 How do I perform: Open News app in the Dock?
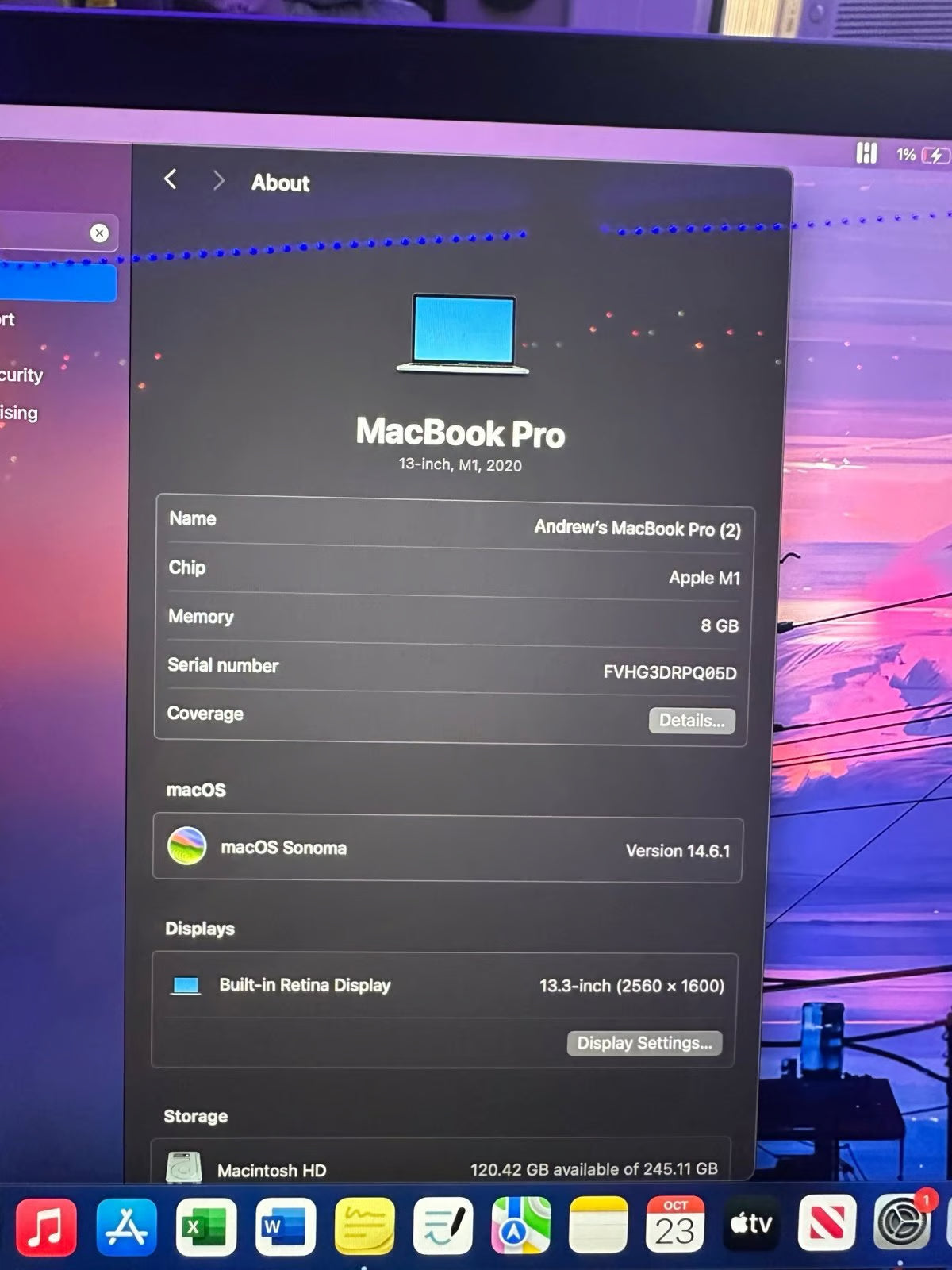[x=827, y=1222]
